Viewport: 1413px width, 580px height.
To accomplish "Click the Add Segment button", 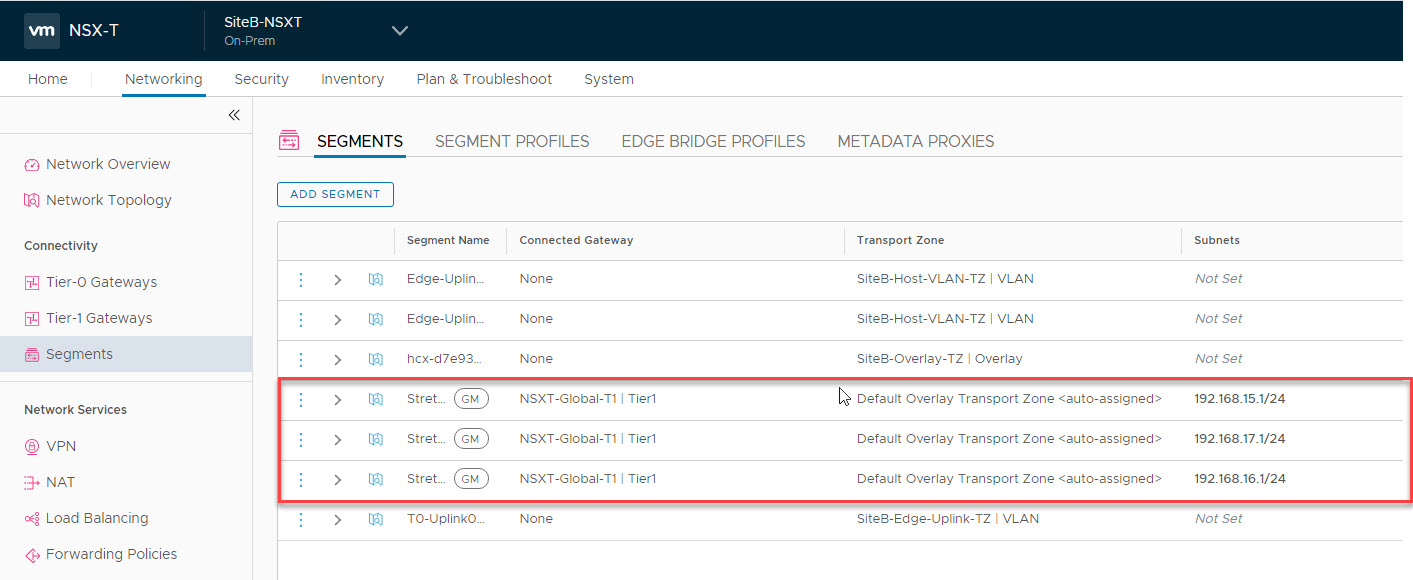I will (335, 194).
